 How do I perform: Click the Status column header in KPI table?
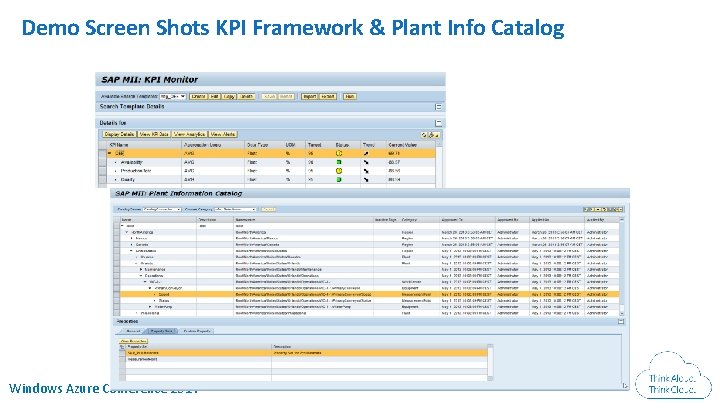click(342, 145)
